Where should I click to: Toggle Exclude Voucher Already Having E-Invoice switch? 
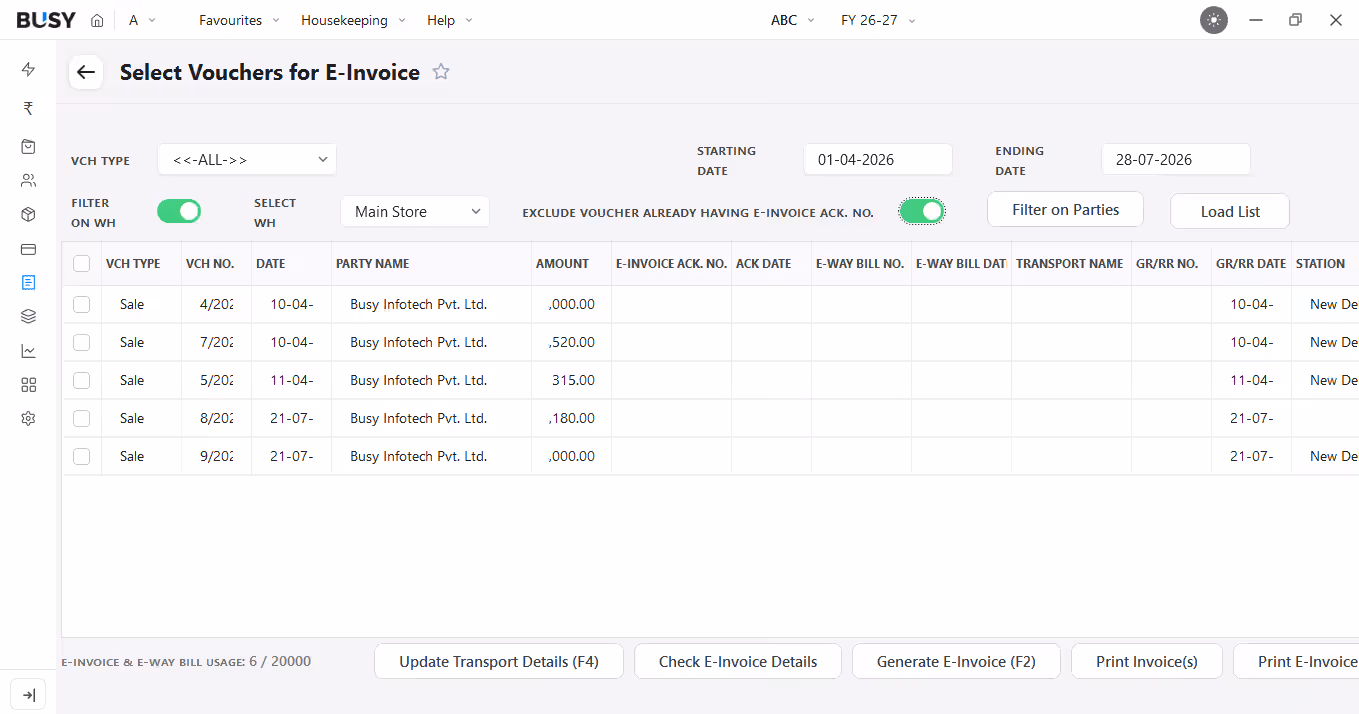922,211
